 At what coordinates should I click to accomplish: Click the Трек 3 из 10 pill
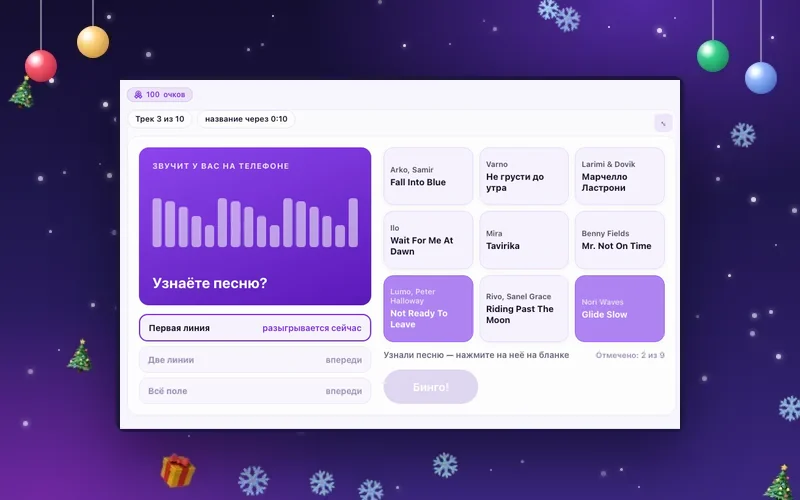click(160, 119)
